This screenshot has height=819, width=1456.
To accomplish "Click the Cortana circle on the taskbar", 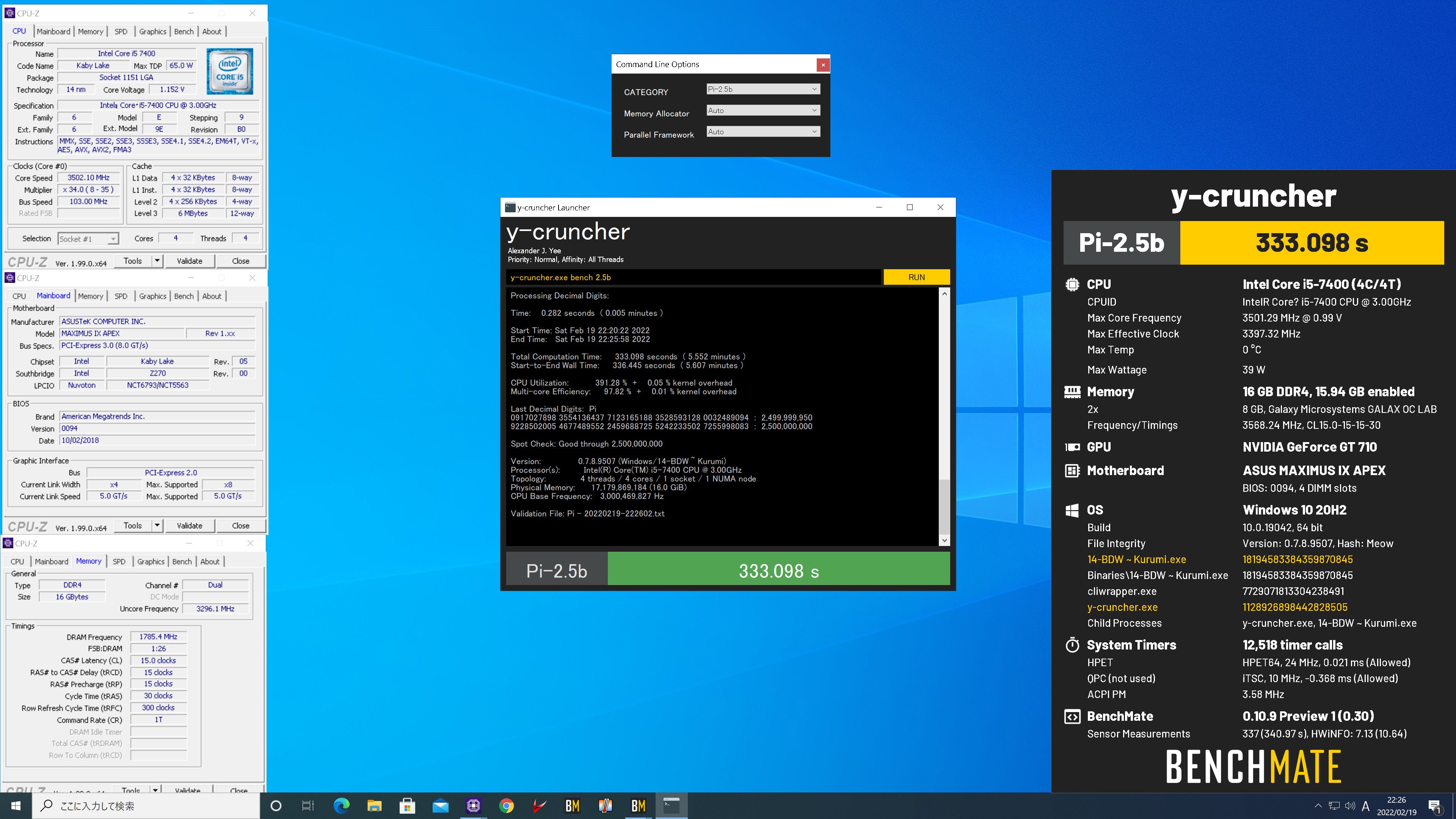I will coord(276,805).
